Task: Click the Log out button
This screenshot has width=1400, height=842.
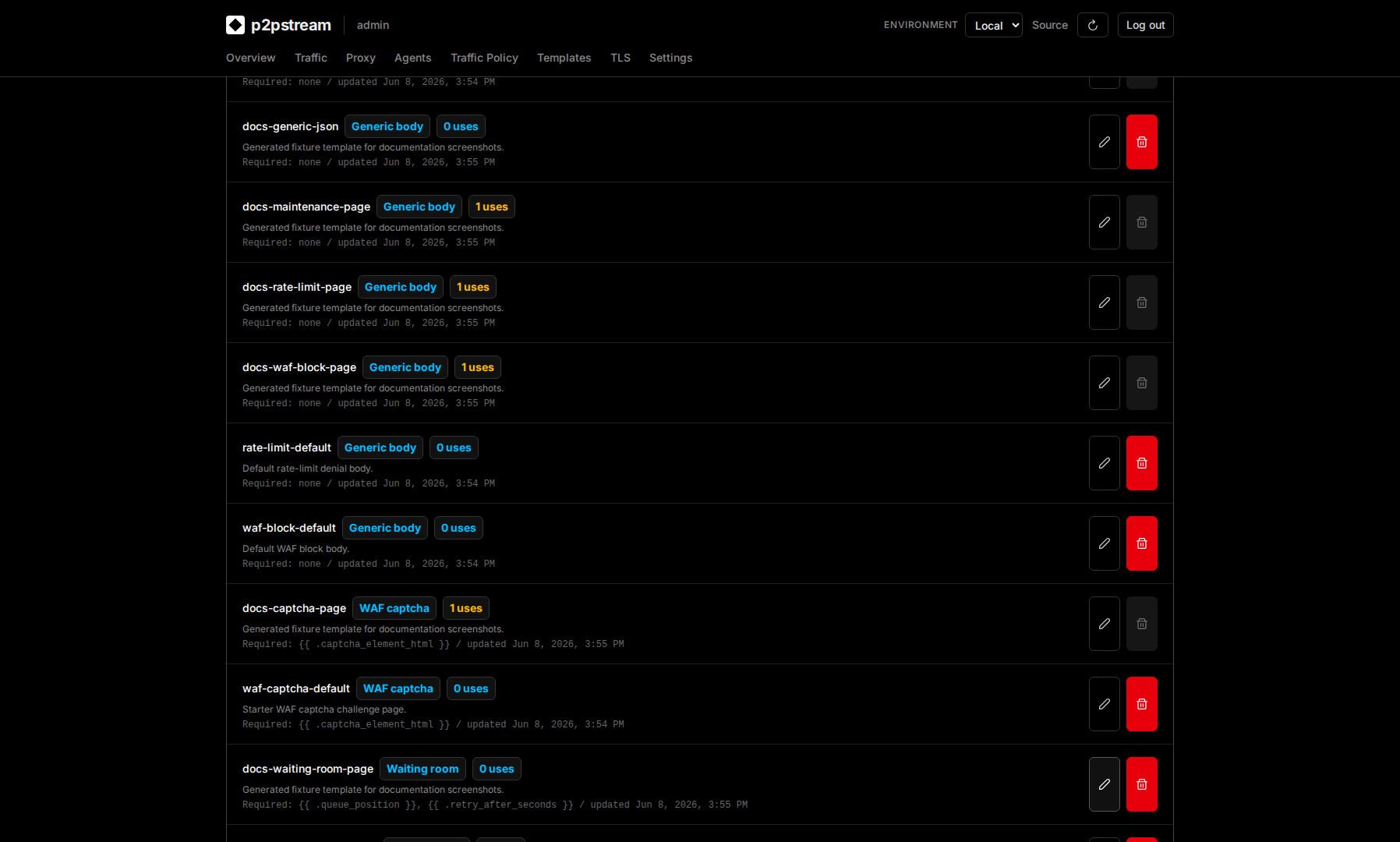Action: [1145, 25]
